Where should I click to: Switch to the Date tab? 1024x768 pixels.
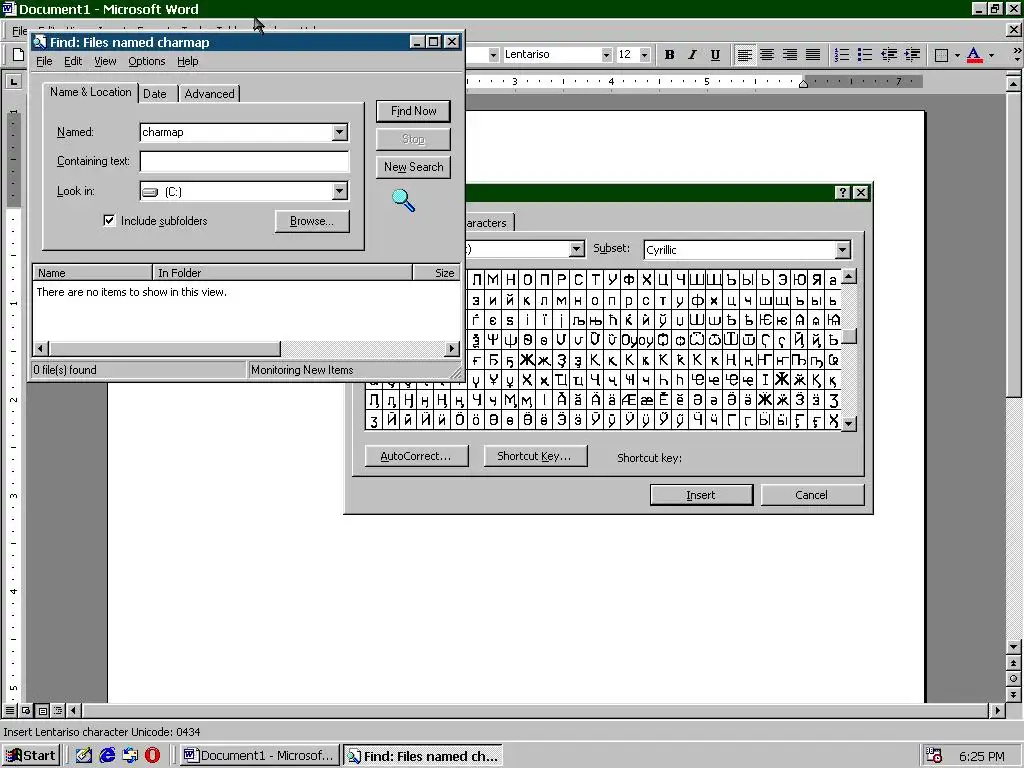click(x=155, y=94)
